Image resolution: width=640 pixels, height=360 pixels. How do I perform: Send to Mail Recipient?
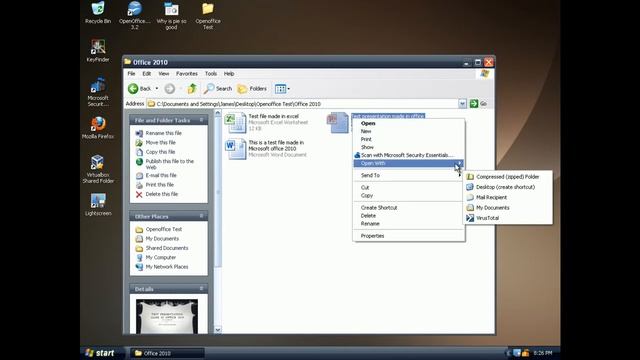(508, 197)
